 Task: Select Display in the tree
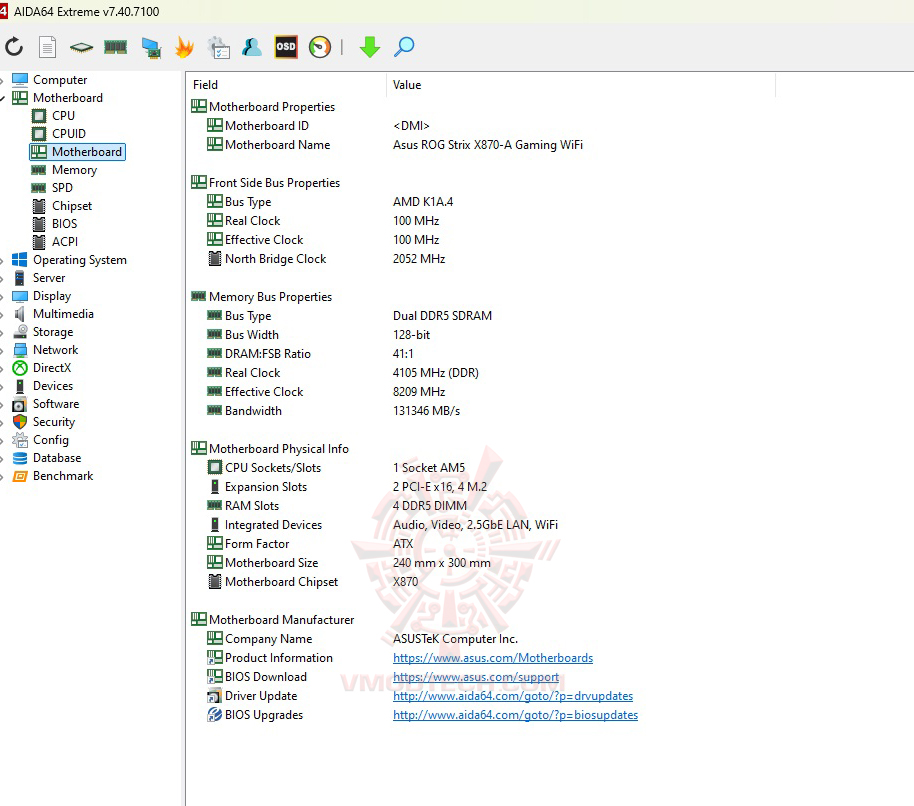52,296
